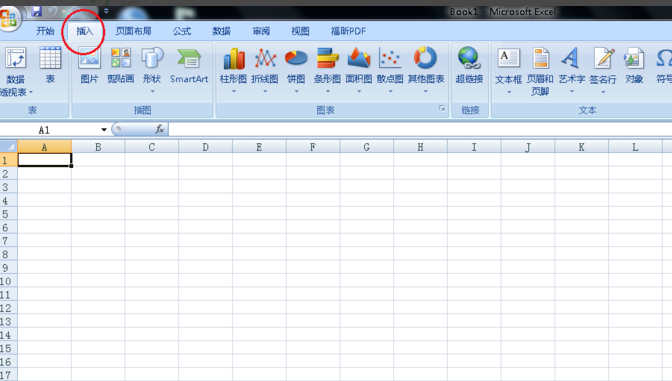Insert a line chart (折线图)
672x381 pixels.
tap(265, 59)
